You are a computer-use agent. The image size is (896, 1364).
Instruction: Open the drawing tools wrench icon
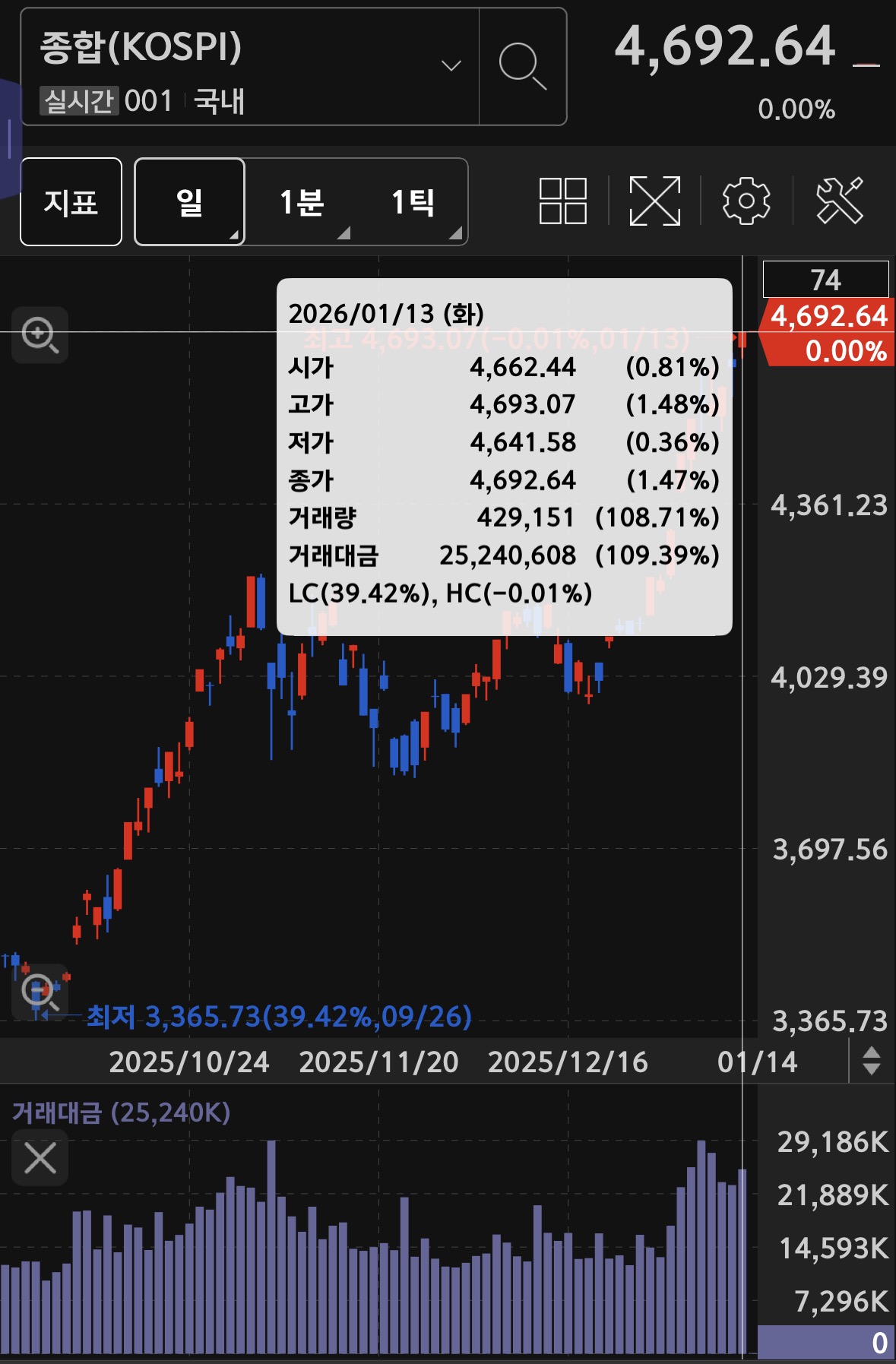(x=840, y=201)
